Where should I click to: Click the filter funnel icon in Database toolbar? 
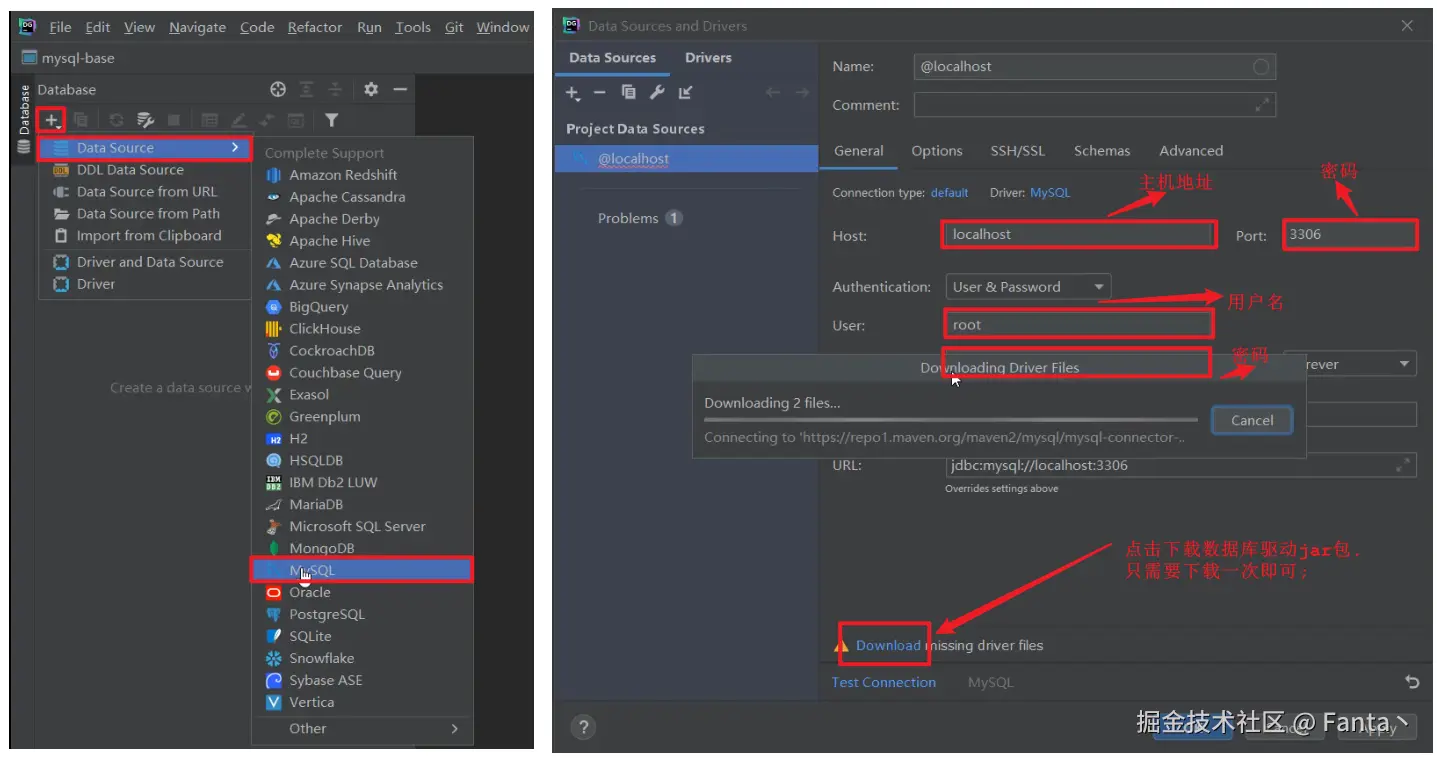coord(331,120)
